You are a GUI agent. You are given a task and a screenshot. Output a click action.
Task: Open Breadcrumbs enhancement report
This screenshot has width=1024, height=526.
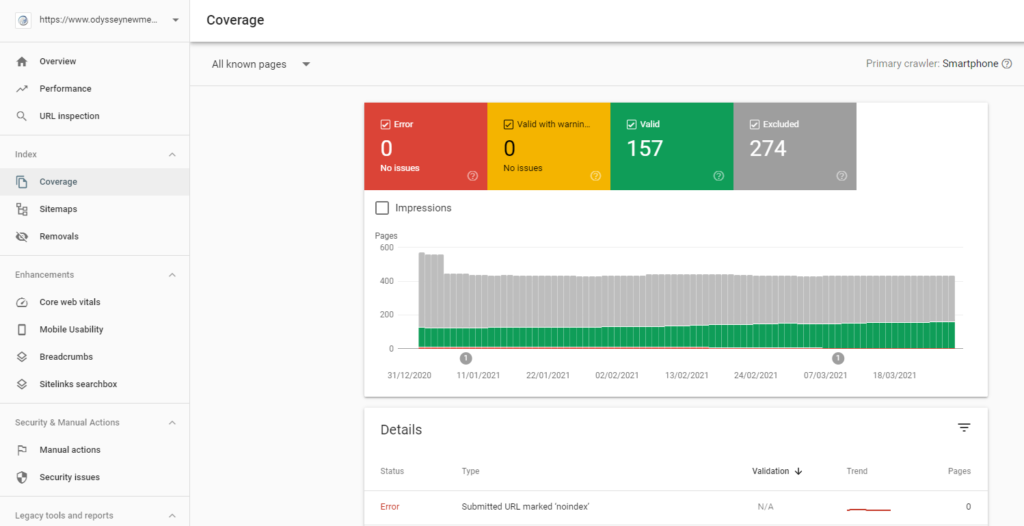[95, 357]
